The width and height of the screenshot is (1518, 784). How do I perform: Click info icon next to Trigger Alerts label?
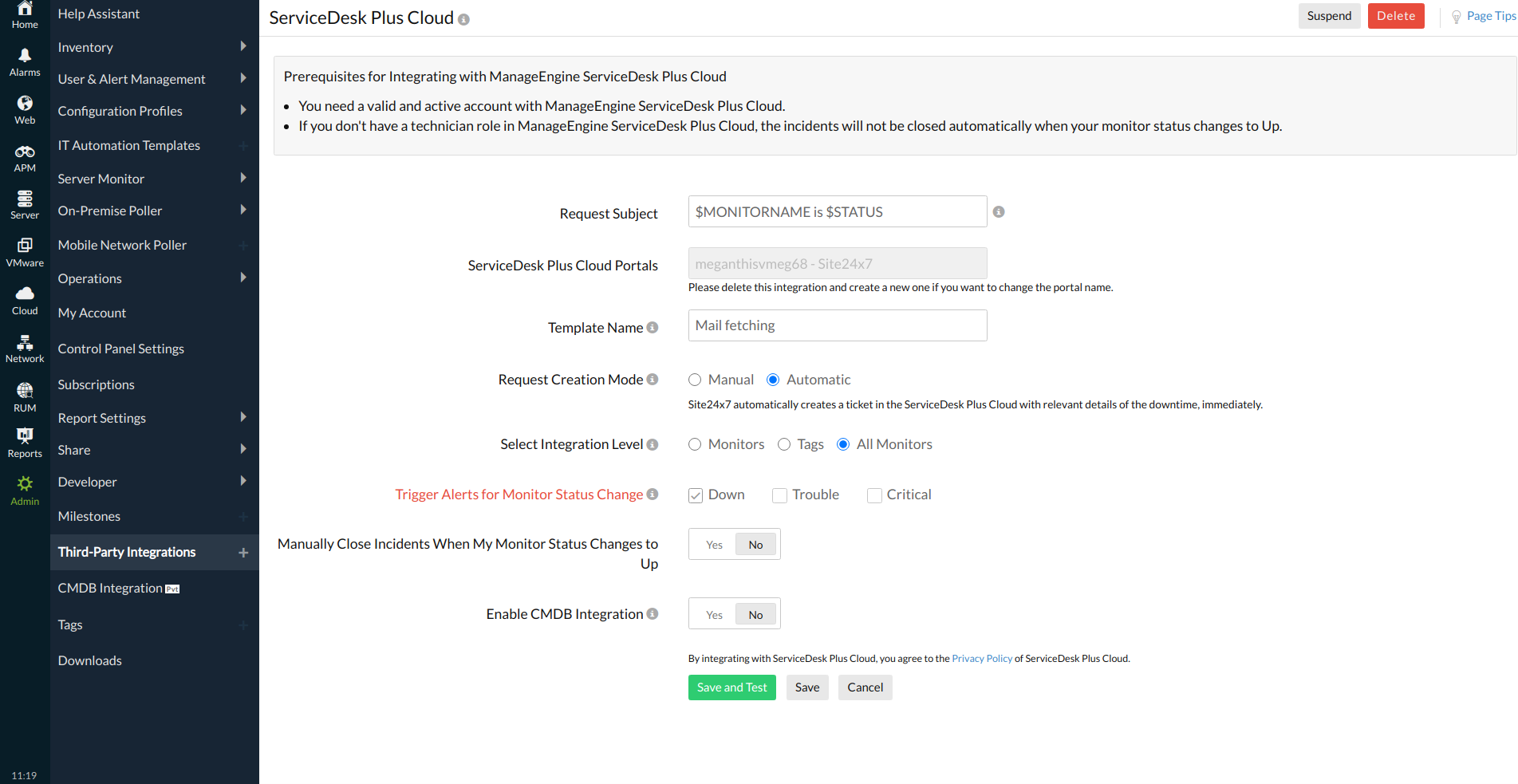click(653, 494)
